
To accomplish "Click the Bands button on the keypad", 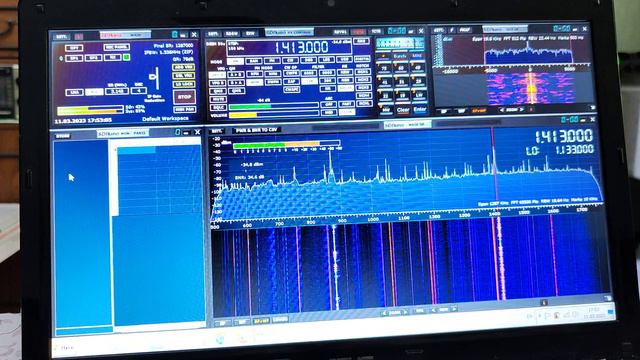I will coord(400,56).
